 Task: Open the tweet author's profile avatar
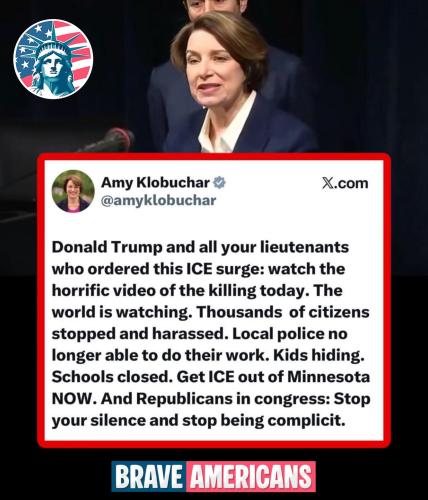coord(73,191)
